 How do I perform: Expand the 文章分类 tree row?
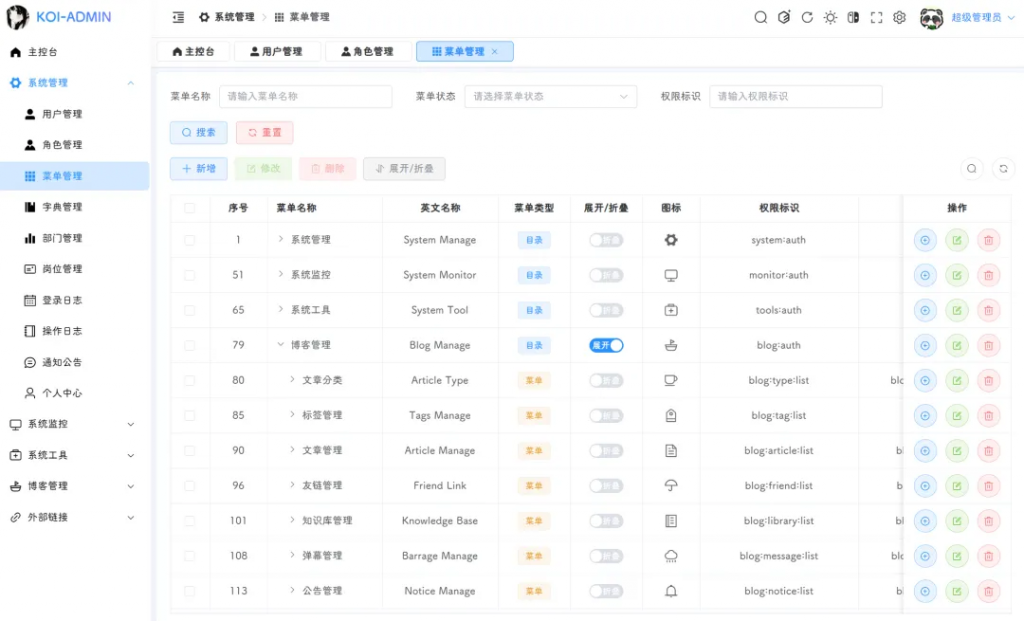pyautogui.click(x=292, y=379)
